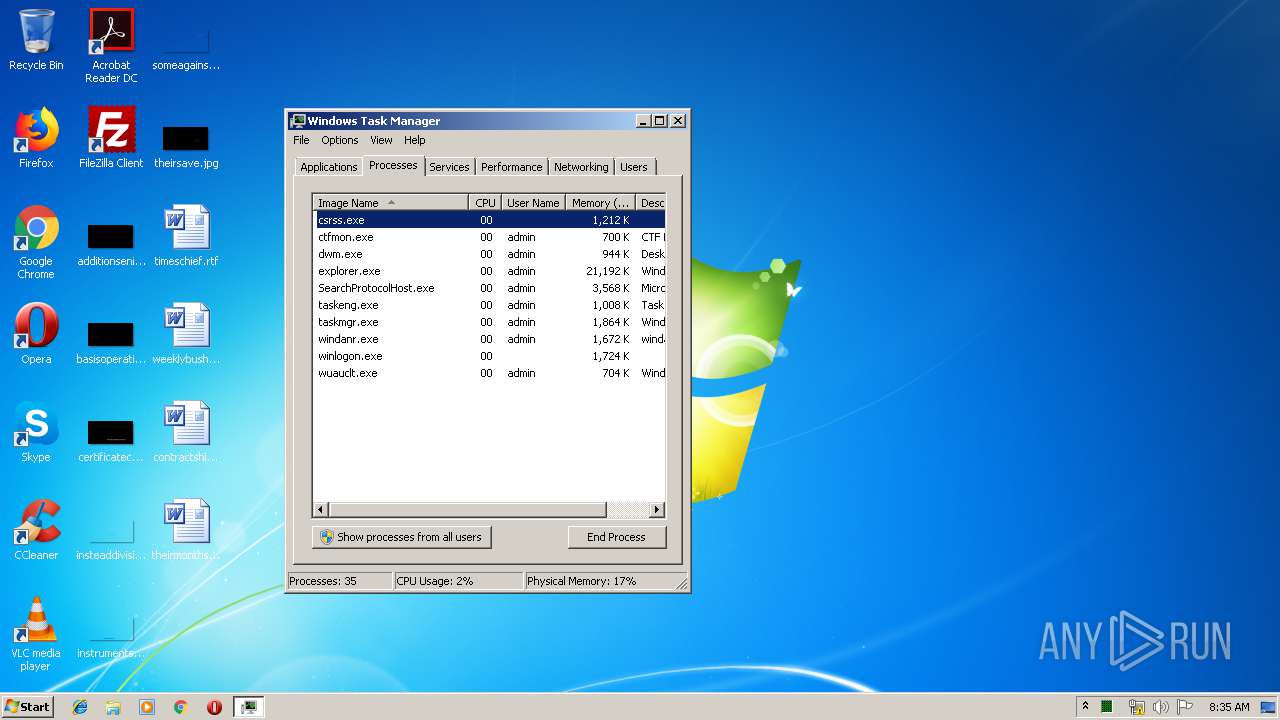Select the taskeng.exe process row
Screen dimensions: 1280x720
(489, 305)
